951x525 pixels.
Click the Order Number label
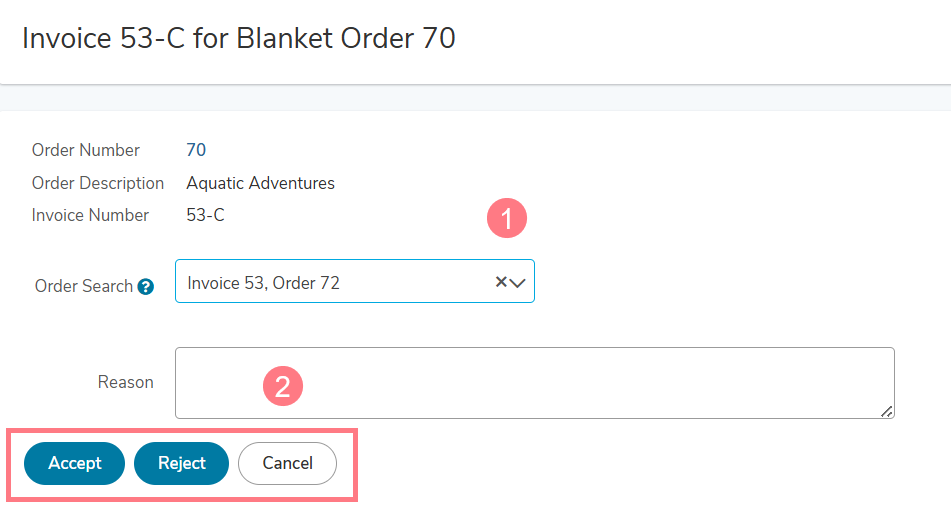86,150
